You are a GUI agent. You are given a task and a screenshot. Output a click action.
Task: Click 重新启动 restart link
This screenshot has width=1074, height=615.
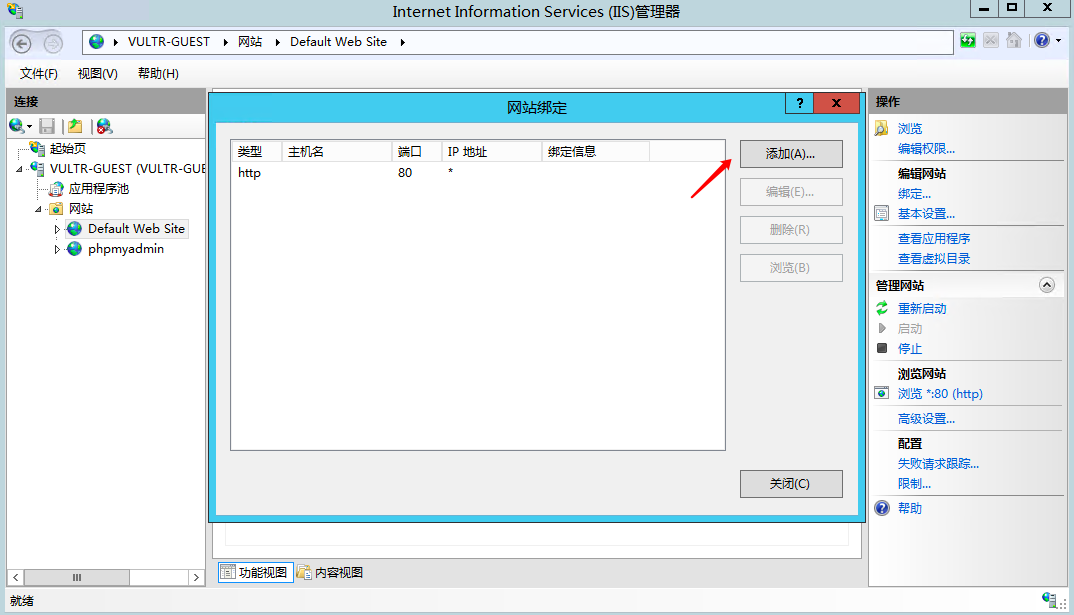click(922, 309)
